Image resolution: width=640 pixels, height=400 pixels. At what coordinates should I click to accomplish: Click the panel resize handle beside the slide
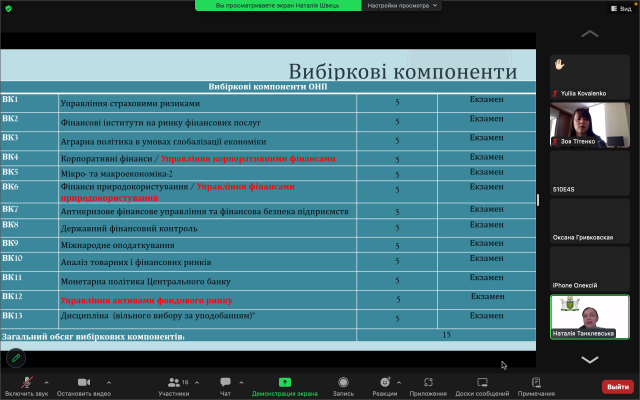pyautogui.click(x=538, y=200)
